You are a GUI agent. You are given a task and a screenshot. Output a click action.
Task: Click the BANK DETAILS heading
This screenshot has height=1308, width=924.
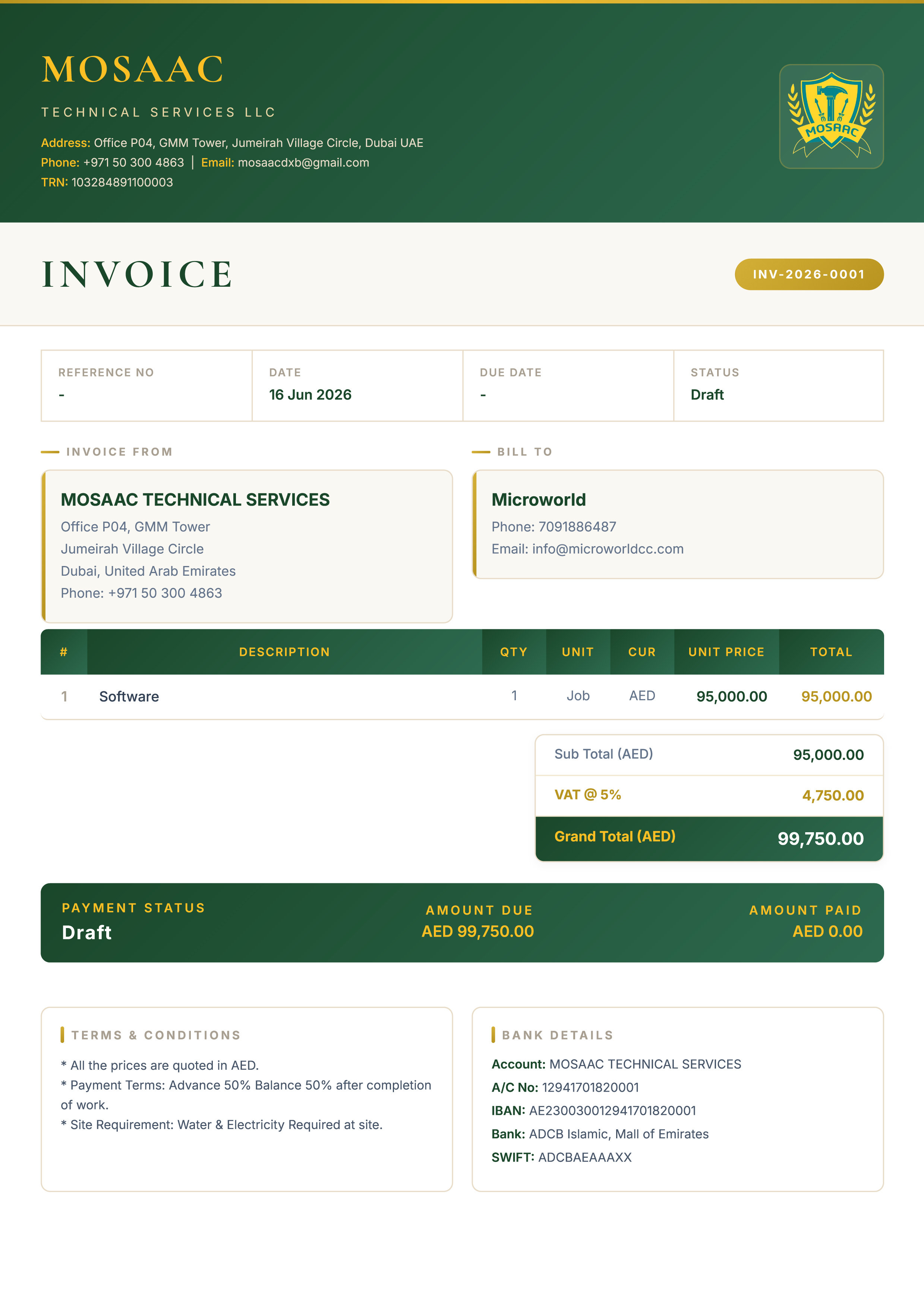point(557,1036)
